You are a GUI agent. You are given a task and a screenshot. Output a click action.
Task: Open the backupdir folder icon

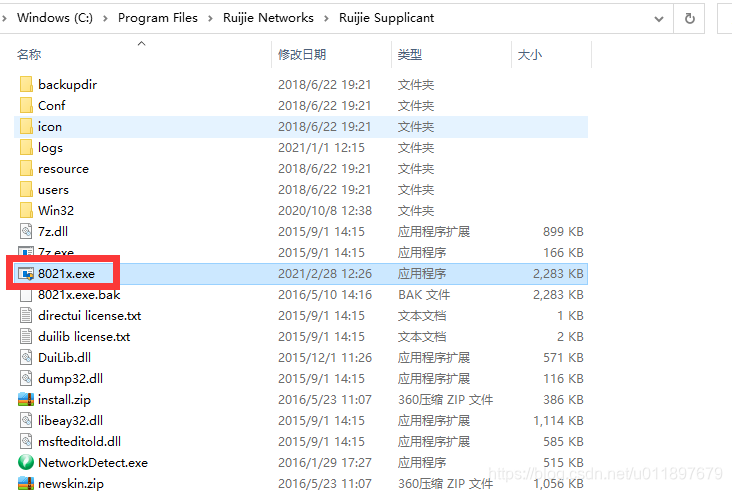[x=26, y=84]
